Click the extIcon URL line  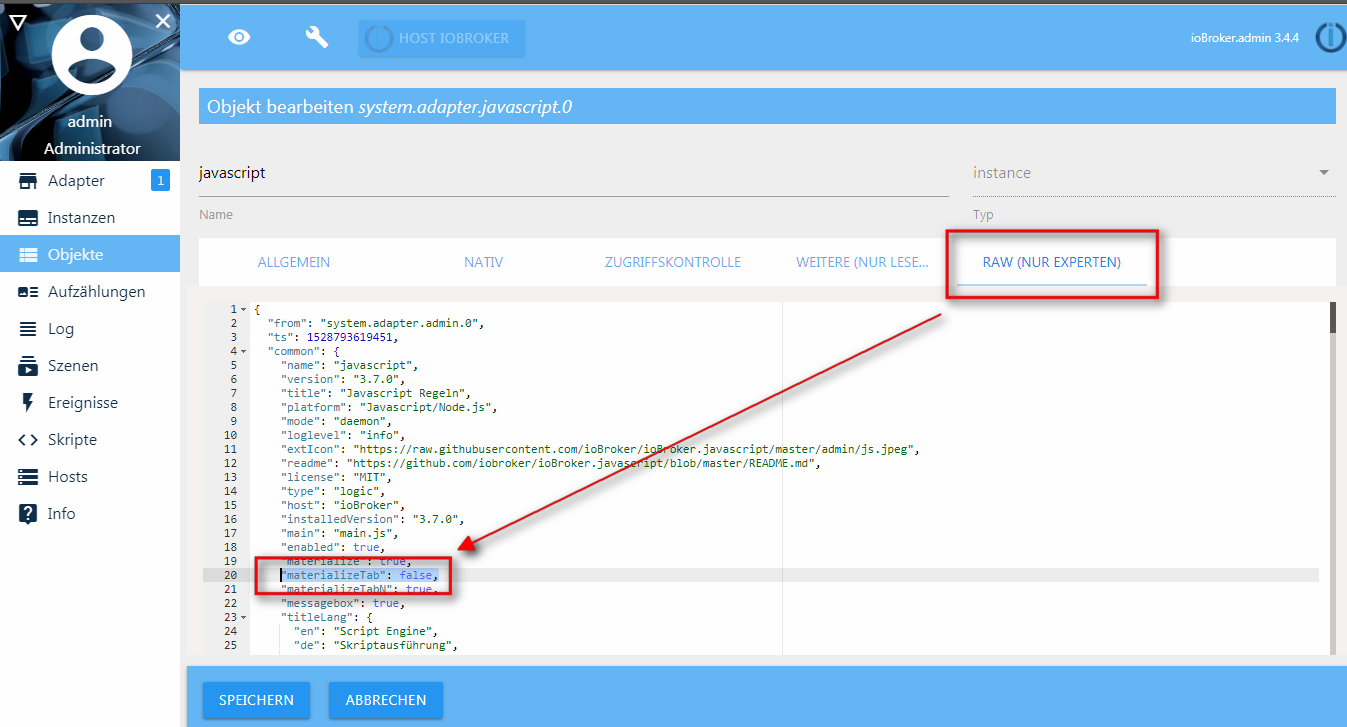tap(599, 450)
